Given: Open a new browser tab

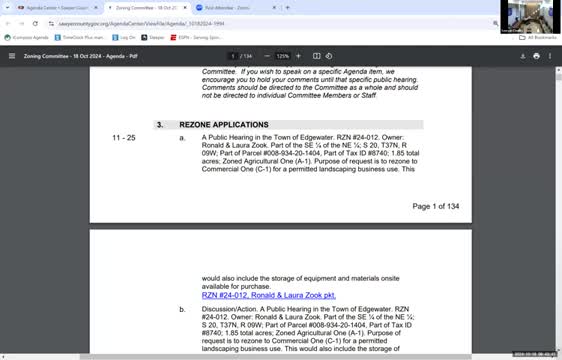Looking at the screenshot, I should 287,8.
